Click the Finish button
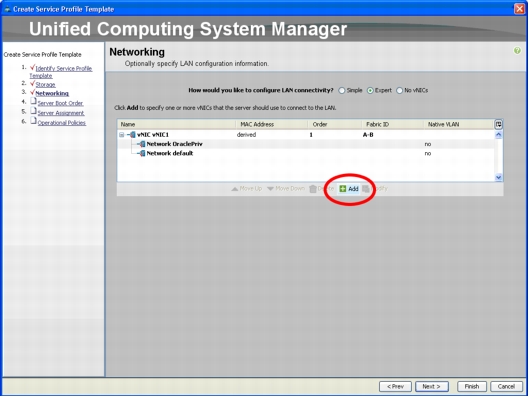529x398 pixels. tap(472, 387)
